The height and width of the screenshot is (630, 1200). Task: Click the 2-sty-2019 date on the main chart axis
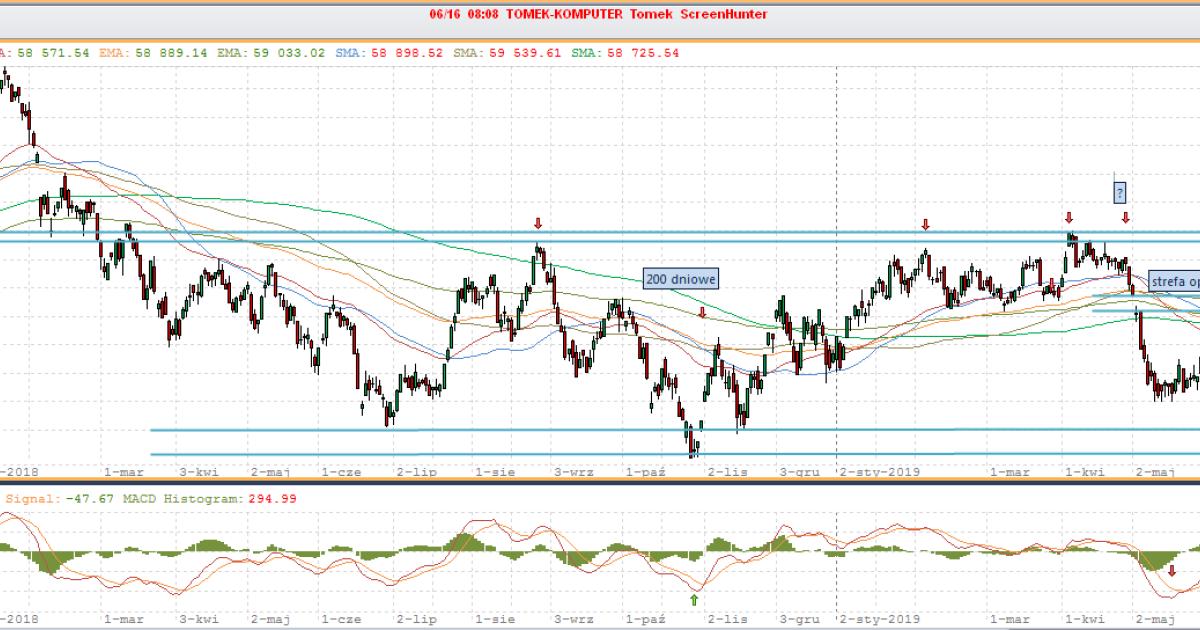point(879,470)
